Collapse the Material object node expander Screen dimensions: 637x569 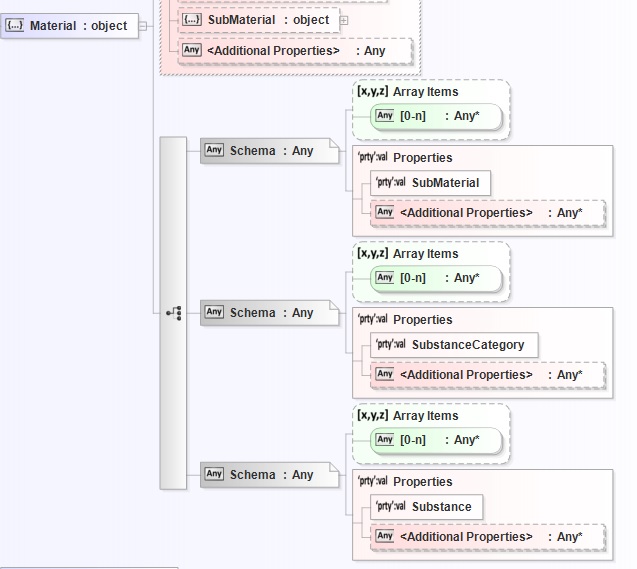tap(145, 25)
